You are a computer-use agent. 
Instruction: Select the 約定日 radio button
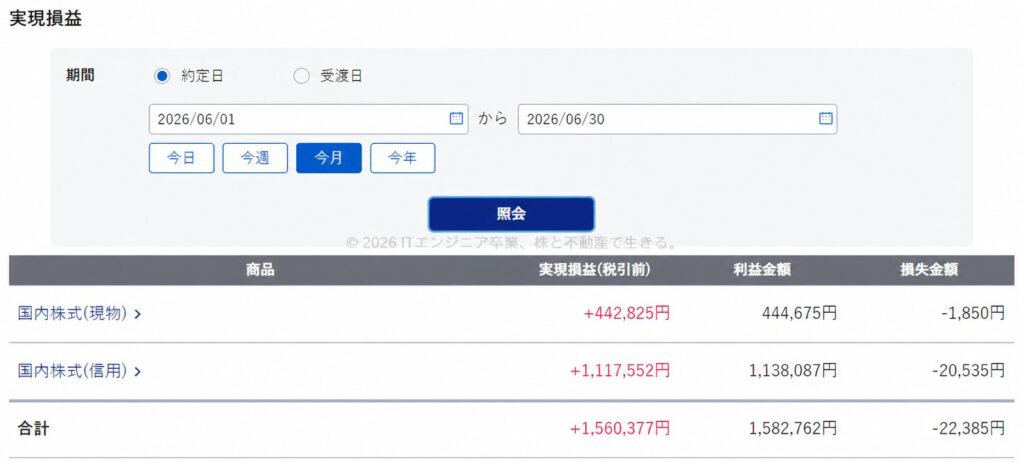(161, 76)
